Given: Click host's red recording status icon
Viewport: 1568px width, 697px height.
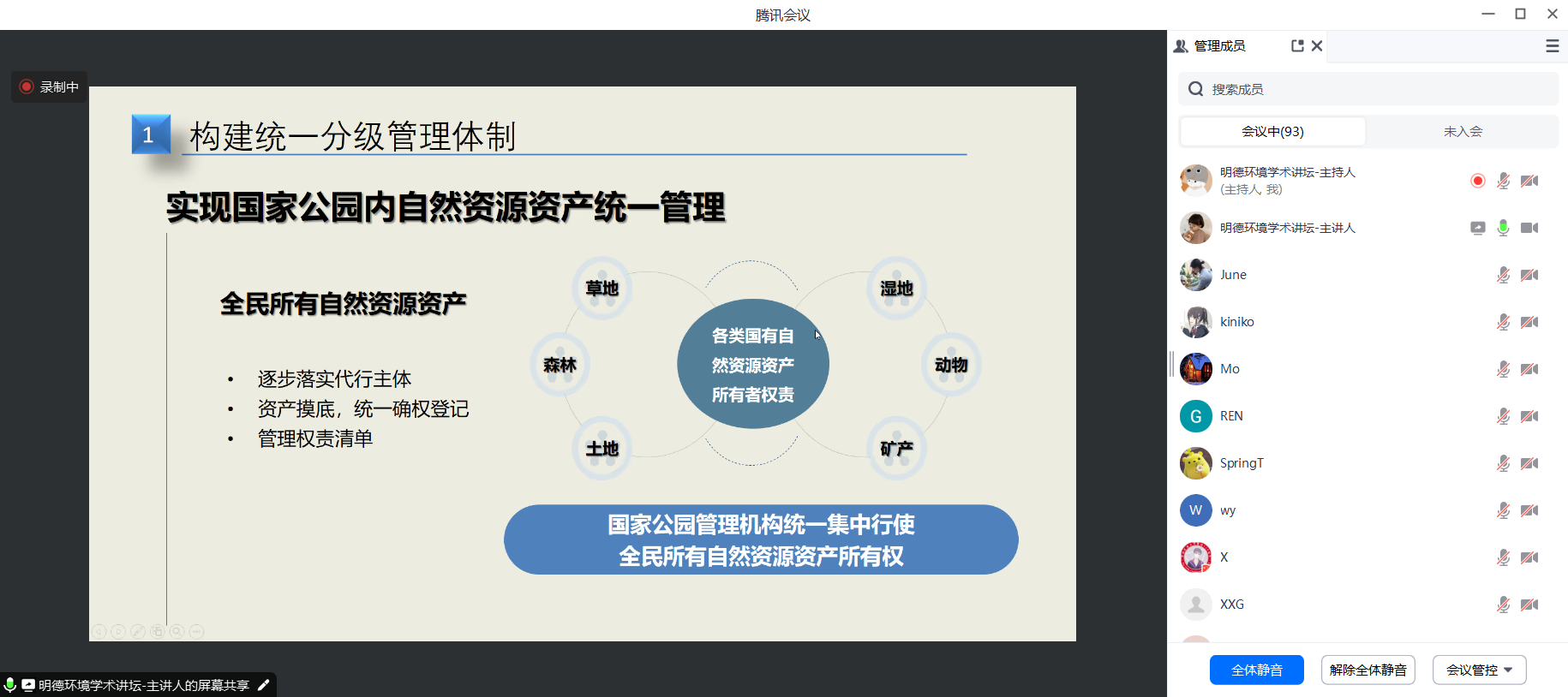Looking at the screenshot, I should [1477, 181].
